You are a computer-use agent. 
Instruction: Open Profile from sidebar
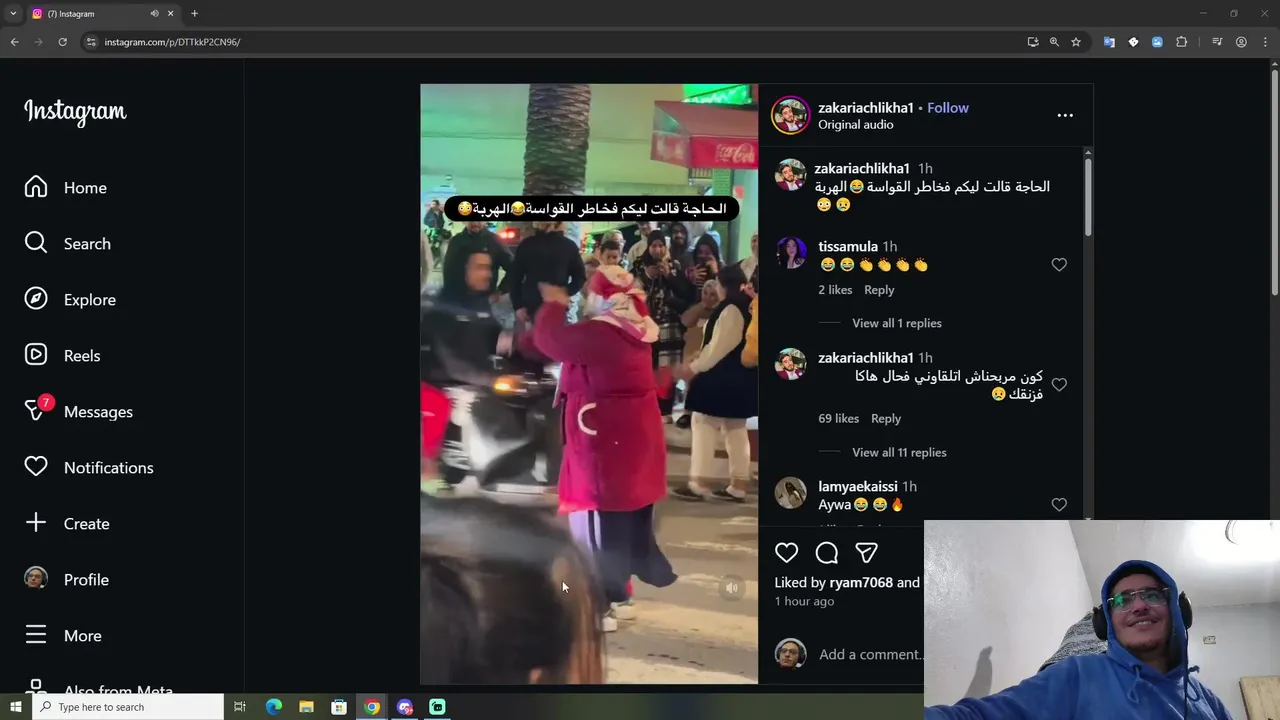tap(67, 580)
